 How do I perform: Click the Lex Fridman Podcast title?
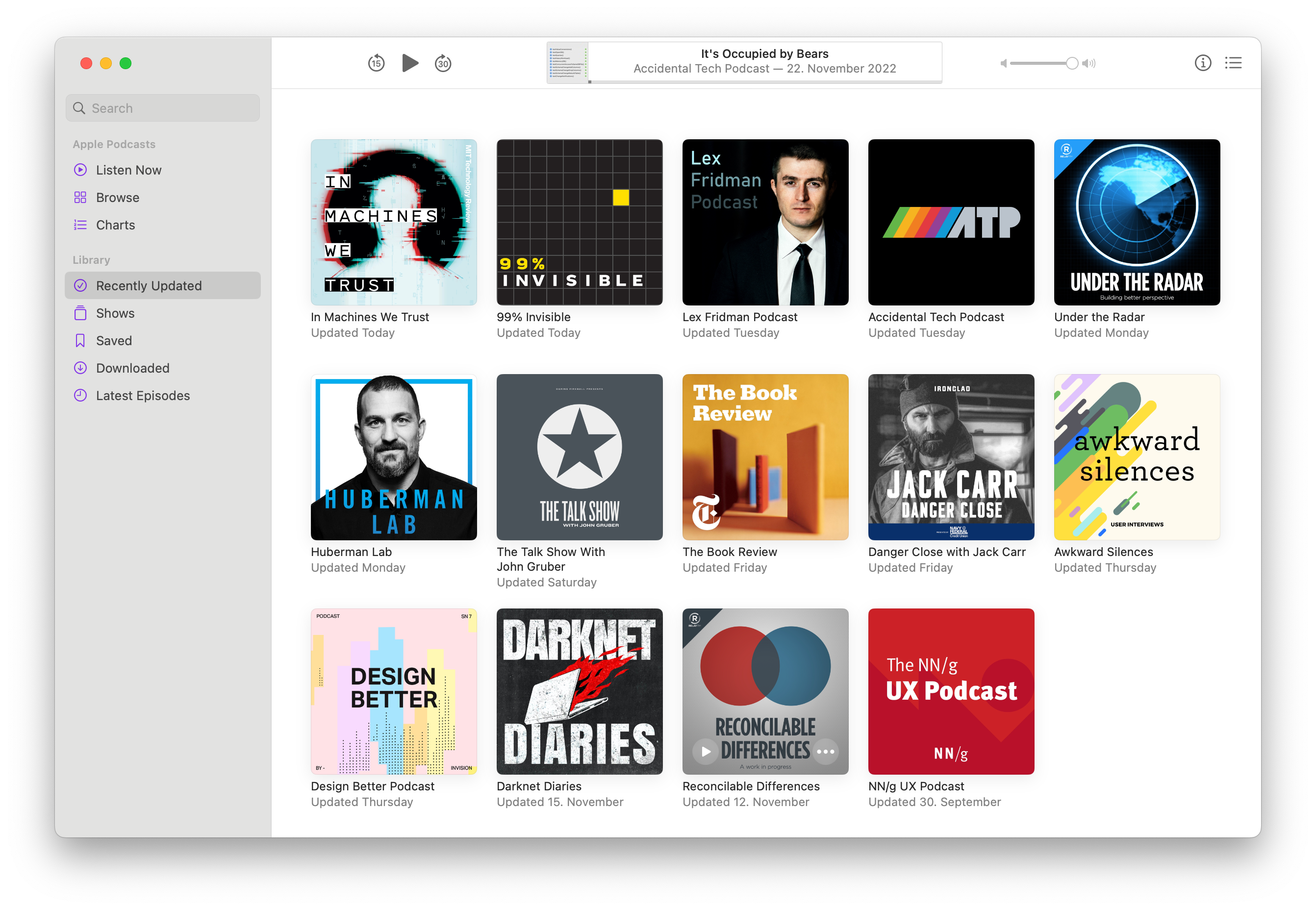[739, 317]
